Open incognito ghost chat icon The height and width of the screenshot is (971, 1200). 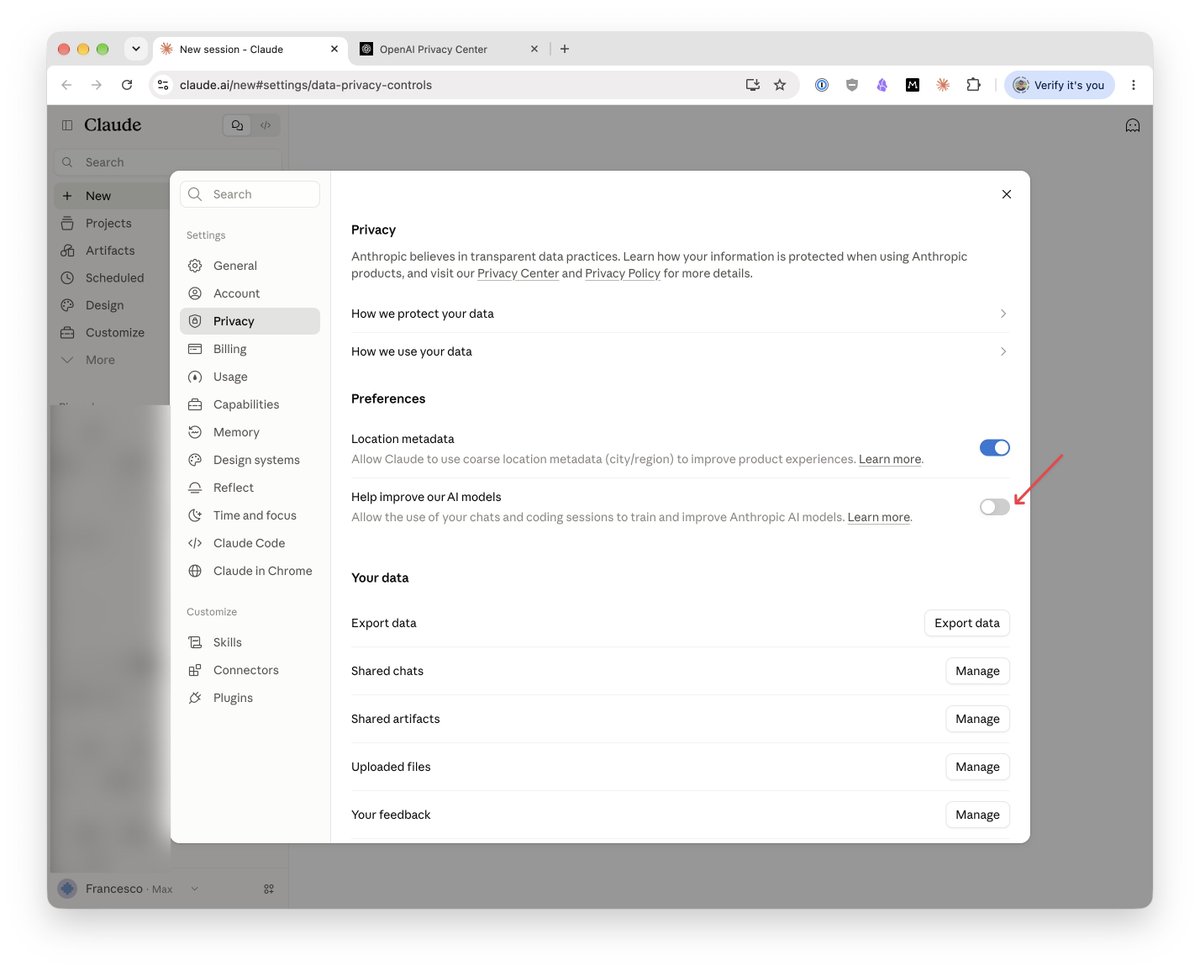click(1132, 126)
